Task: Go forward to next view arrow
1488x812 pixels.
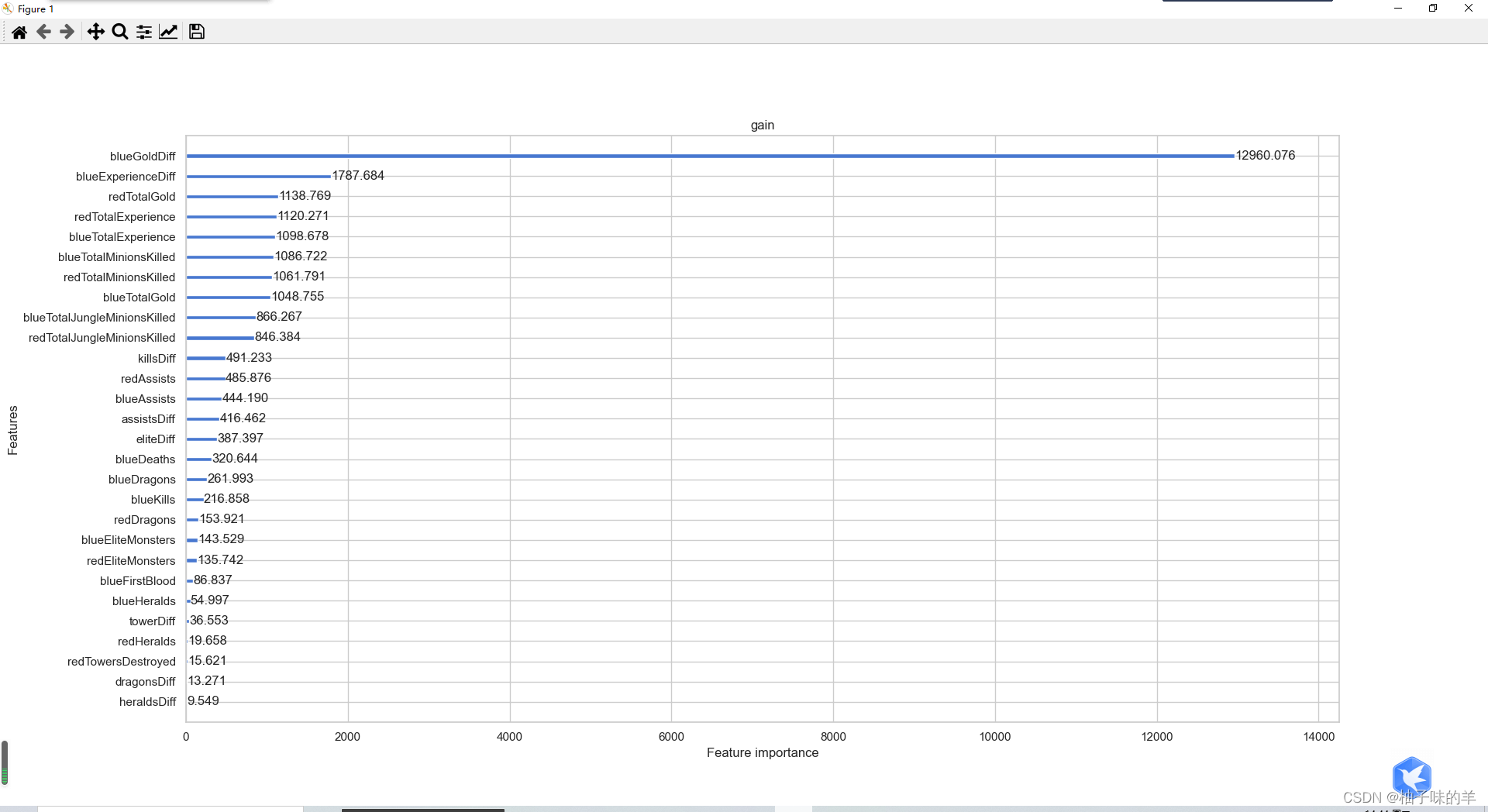Action: tap(67, 32)
